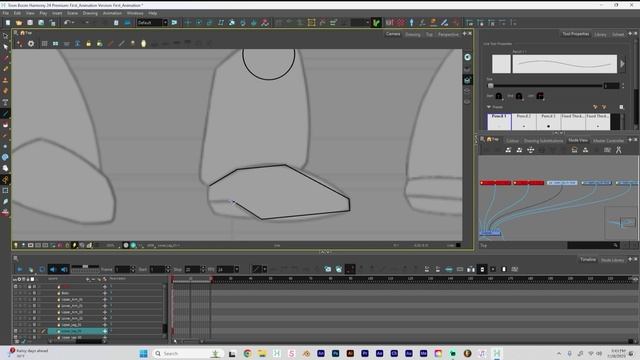
Task: Click the first red node in Node View
Action: click(496, 183)
